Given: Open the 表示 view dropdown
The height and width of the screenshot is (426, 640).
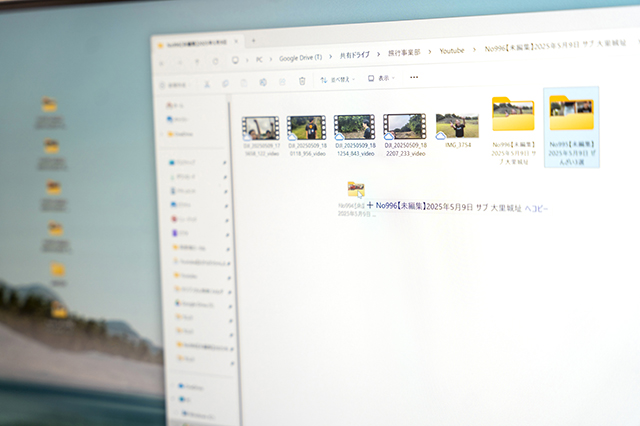Looking at the screenshot, I should pyautogui.click(x=381, y=78).
